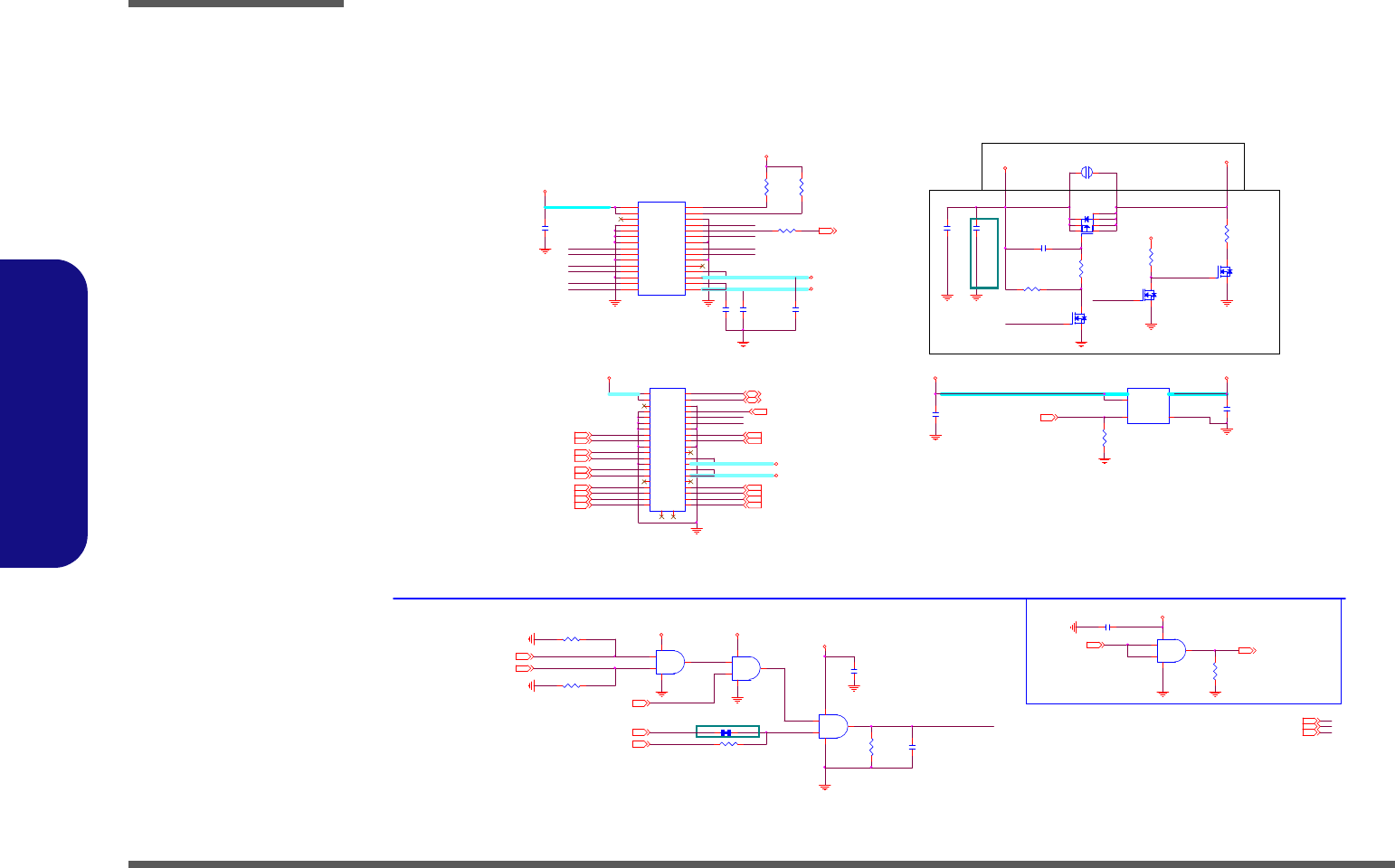Click the gray footer bar at bottom
This screenshot has height=868, width=1395.
pyautogui.click(x=762, y=864)
